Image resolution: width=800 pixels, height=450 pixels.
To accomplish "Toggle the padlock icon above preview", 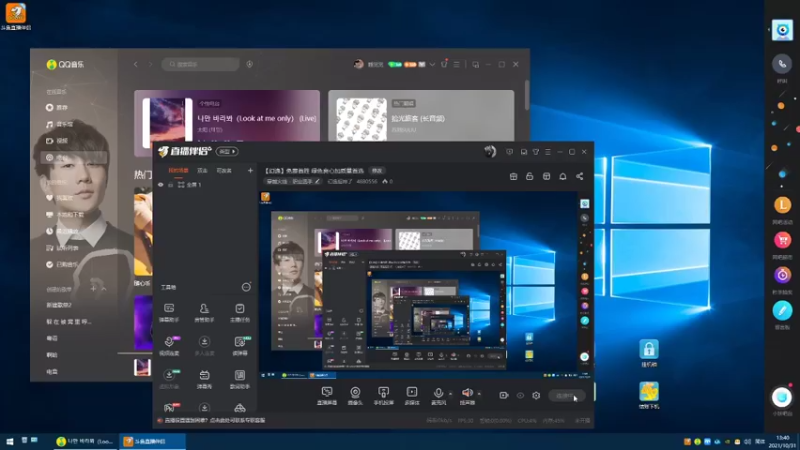I will 530,177.
